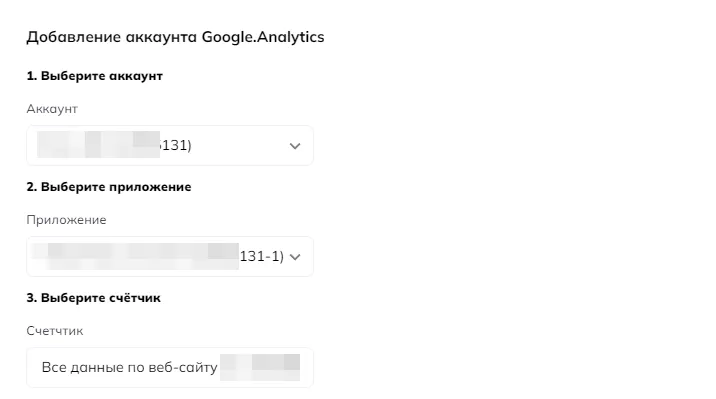Click the 'Аккаунт' field label
Viewport: 716px width, 399px height.
coord(52,109)
